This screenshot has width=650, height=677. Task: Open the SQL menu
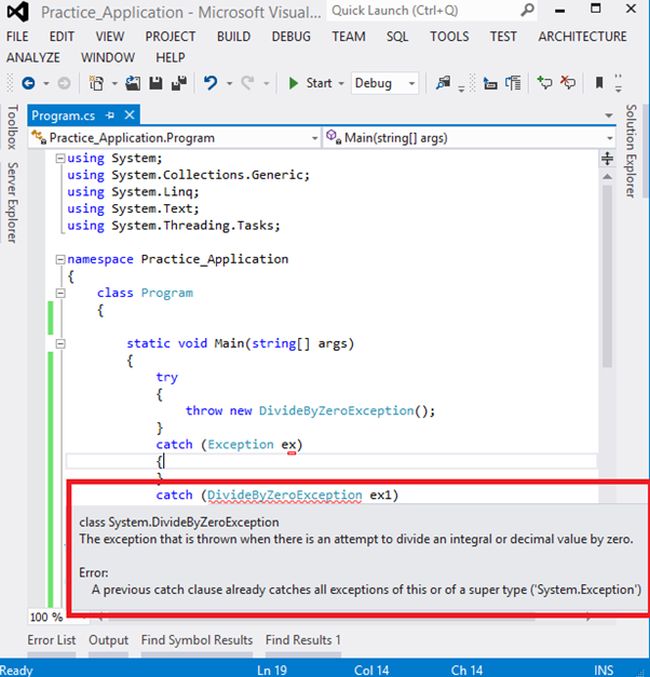coord(397,37)
